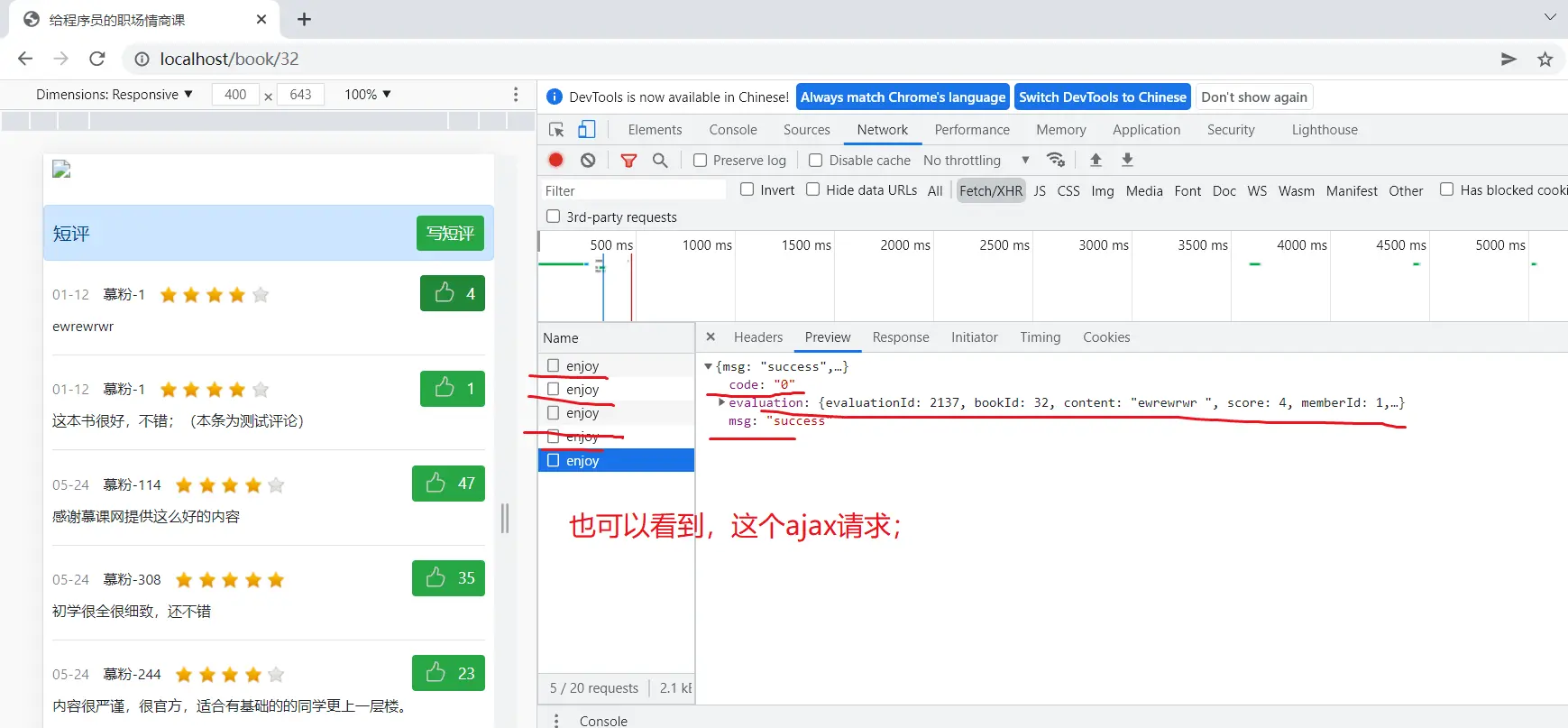Expand the evaluation object in Preview

(721, 402)
